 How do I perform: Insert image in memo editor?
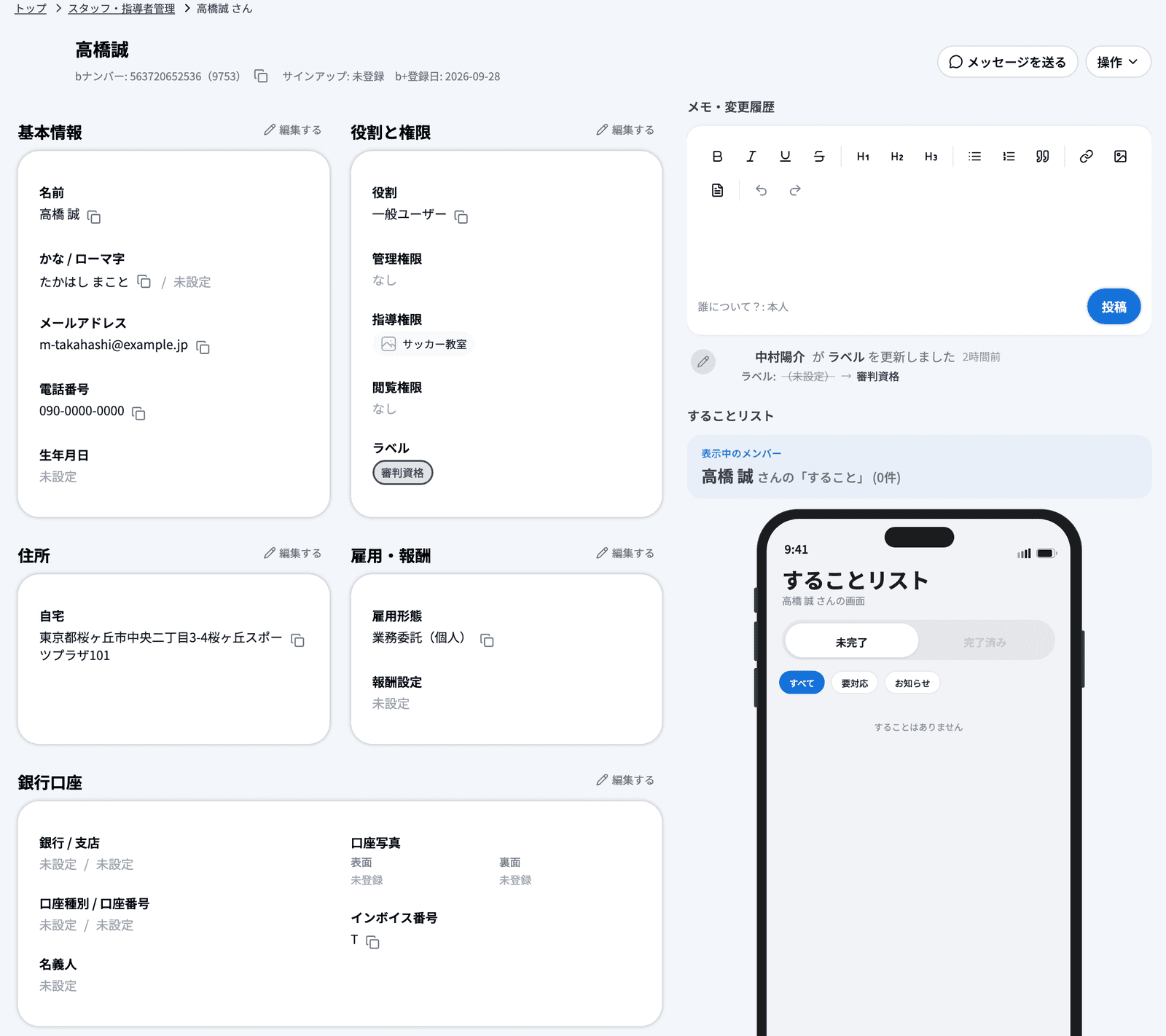1120,157
